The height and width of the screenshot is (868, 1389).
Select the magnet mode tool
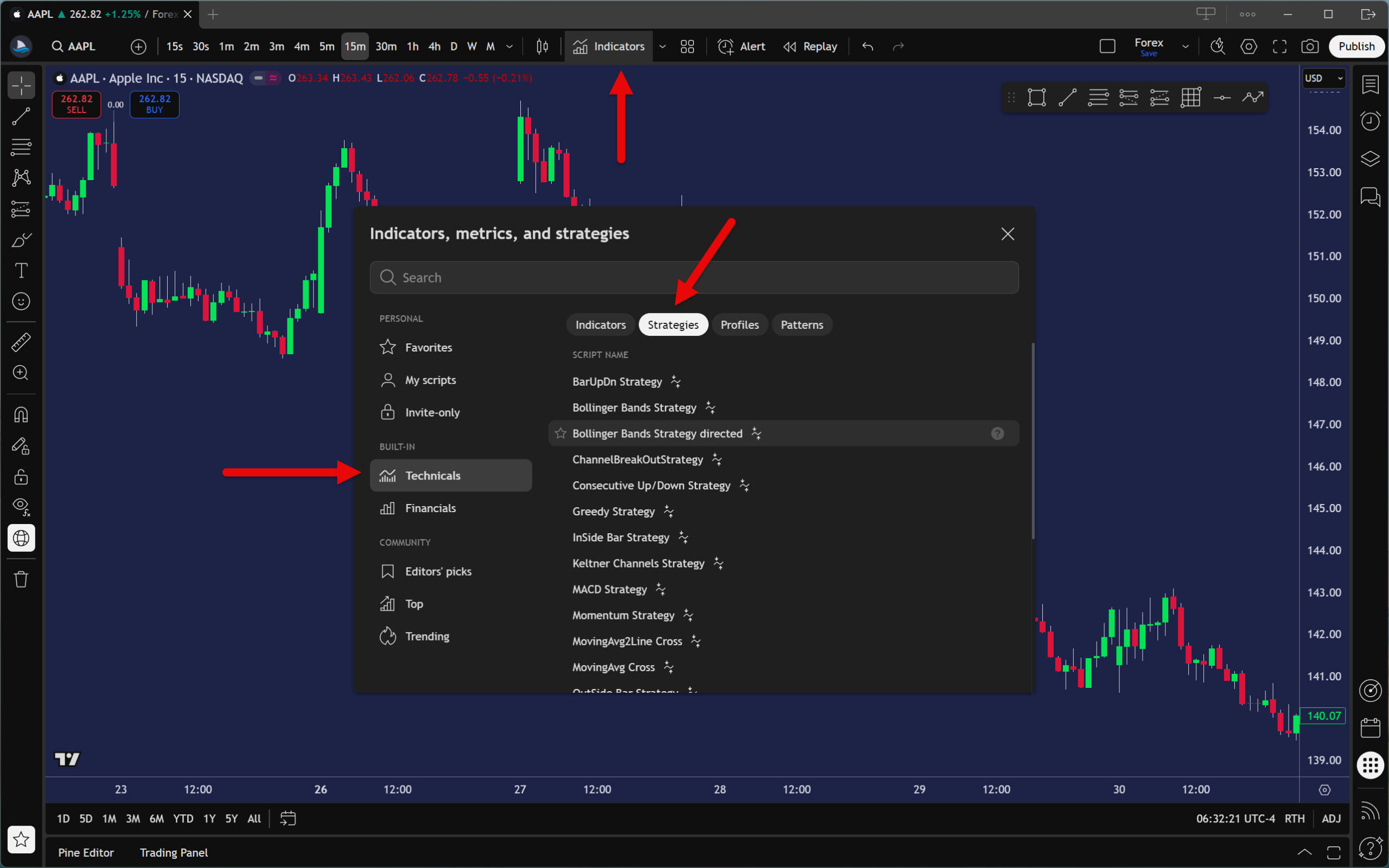tap(21, 414)
